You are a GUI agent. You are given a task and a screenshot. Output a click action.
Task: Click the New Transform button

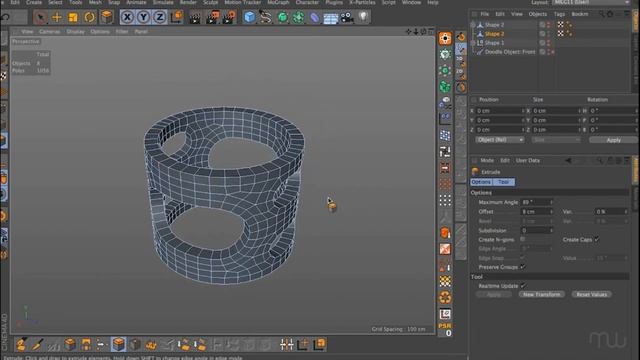coord(542,294)
